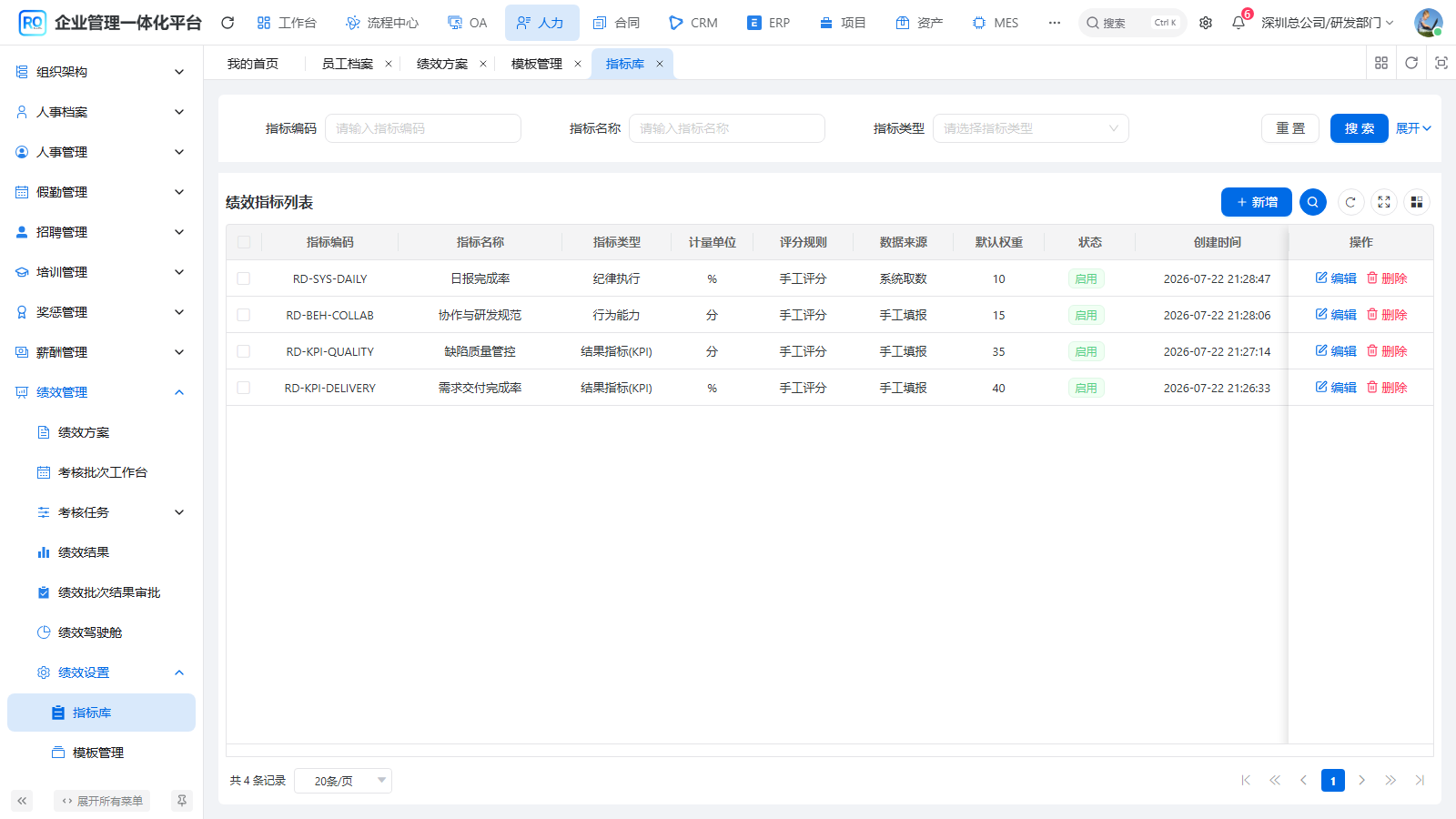Click the top bar refresh icon beside platform title
The height and width of the screenshot is (819, 1456).
tap(227, 23)
